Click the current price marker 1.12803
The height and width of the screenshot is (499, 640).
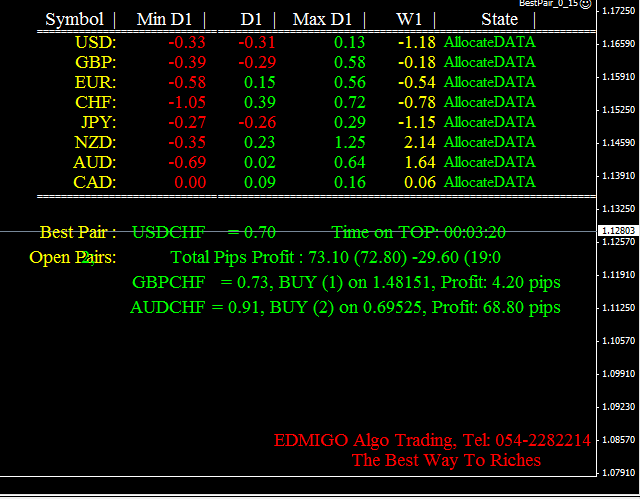(x=618, y=231)
